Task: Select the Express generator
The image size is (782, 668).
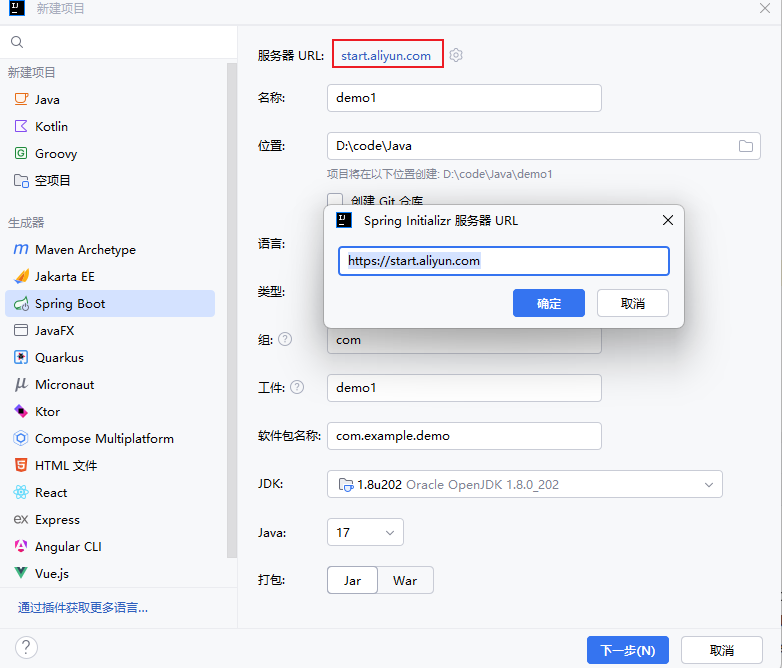Action: tap(110, 519)
